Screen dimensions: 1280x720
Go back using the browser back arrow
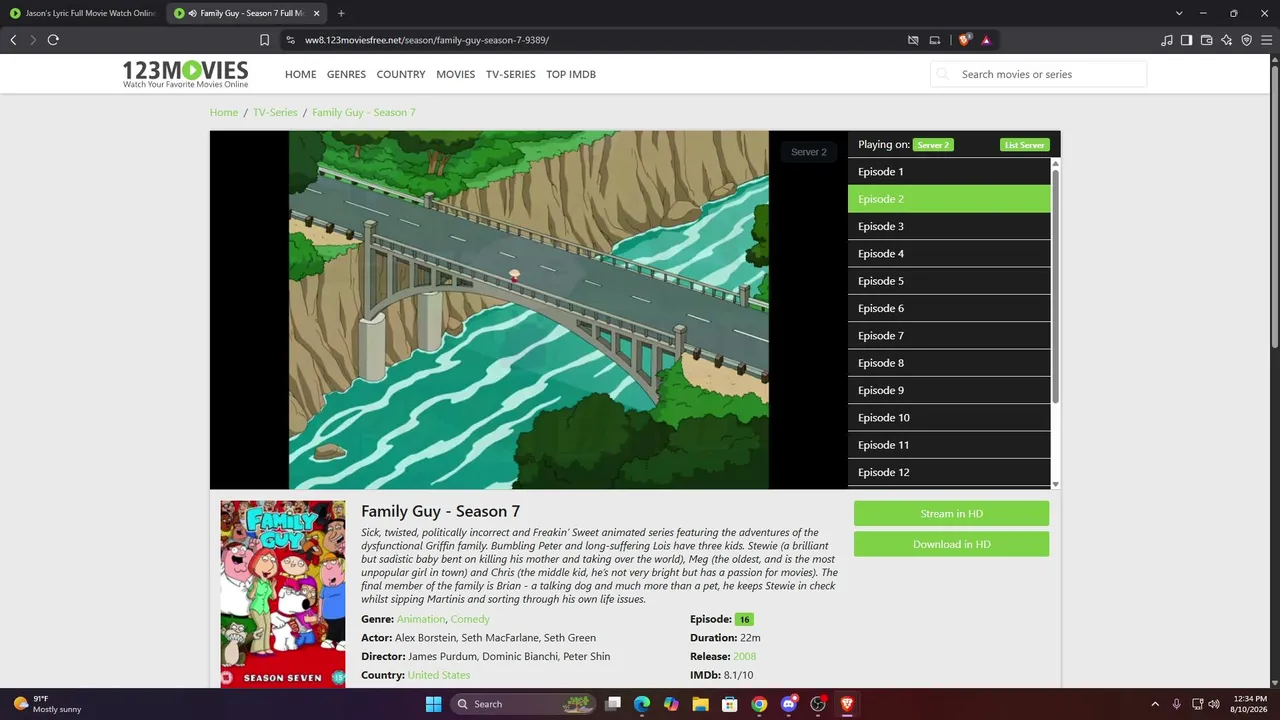[x=13, y=40]
